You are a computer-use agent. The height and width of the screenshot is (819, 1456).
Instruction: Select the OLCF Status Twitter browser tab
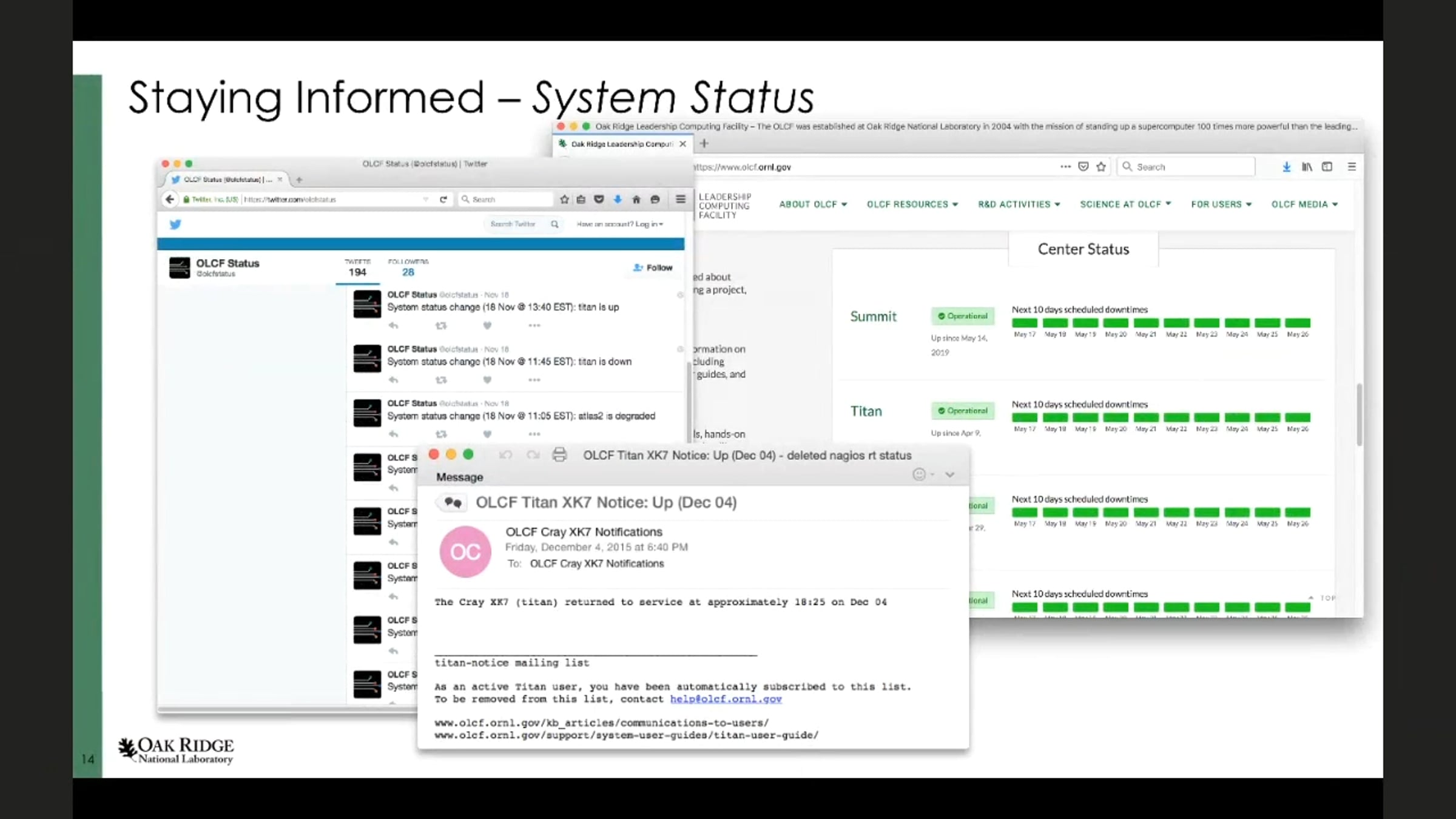(227, 180)
